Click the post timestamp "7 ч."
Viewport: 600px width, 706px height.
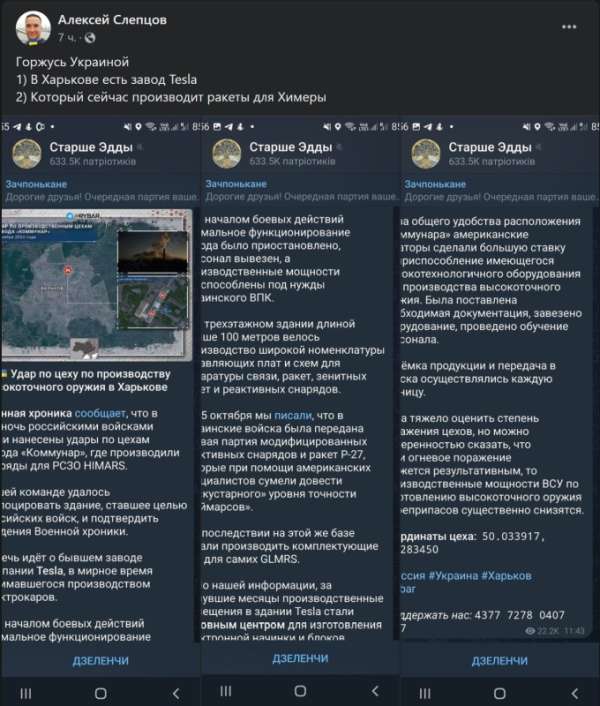click(67, 38)
